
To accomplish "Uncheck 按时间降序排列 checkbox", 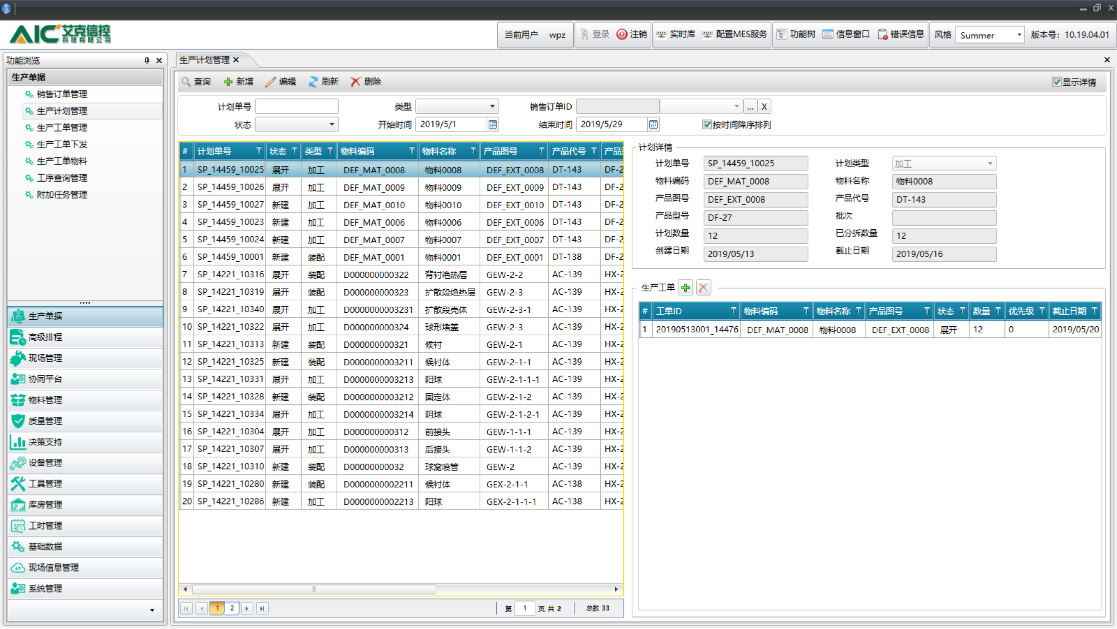I will click(x=707, y=125).
